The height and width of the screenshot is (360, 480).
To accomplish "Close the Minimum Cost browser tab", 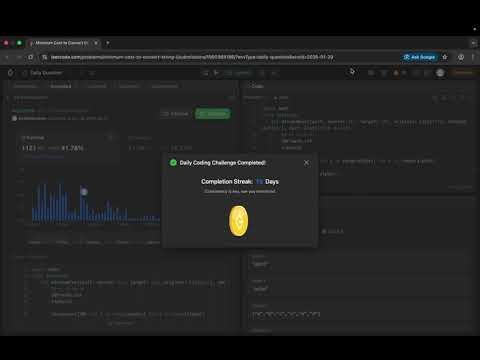I will point(96,43).
